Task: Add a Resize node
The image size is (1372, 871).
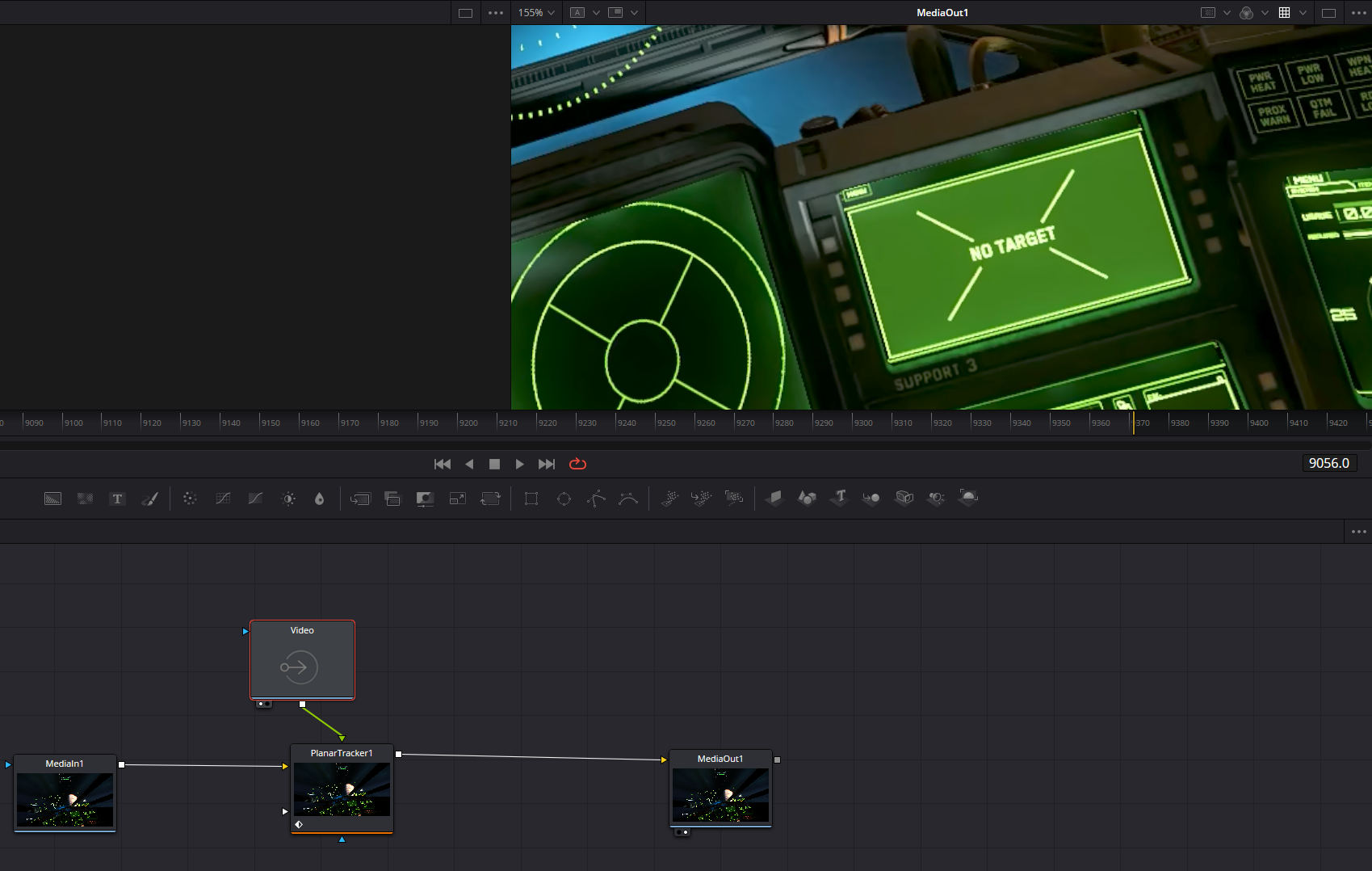Action: [x=457, y=499]
